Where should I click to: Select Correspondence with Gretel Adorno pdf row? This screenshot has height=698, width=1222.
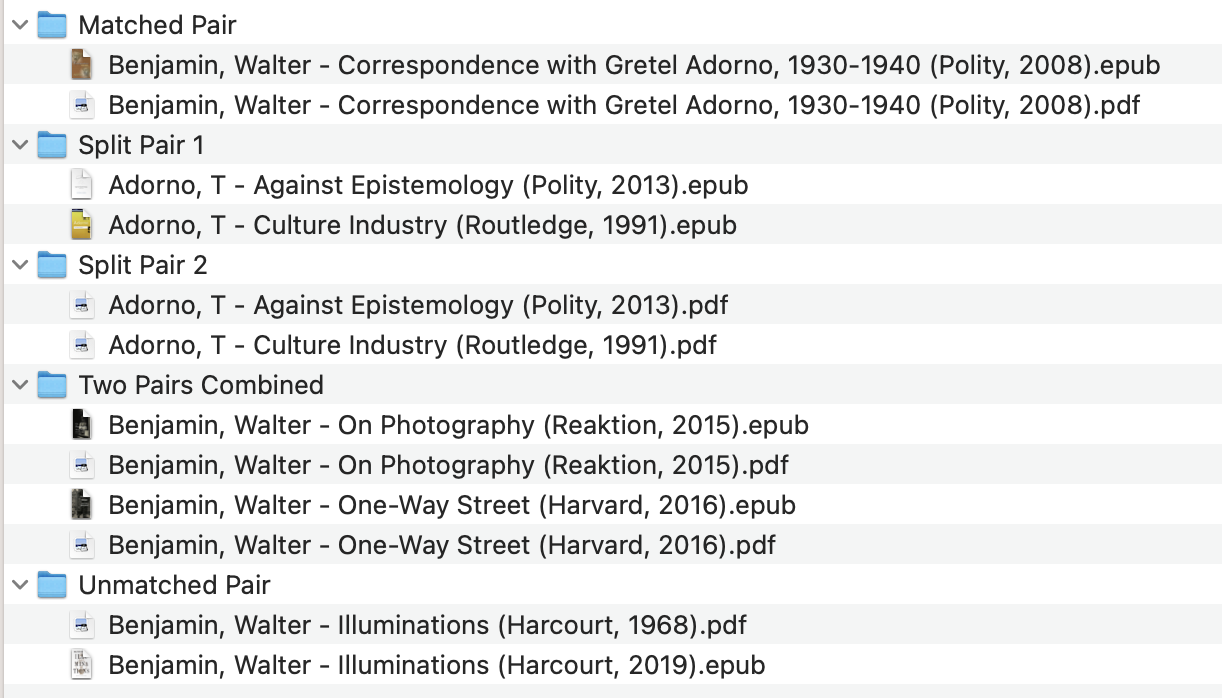click(x=624, y=105)
